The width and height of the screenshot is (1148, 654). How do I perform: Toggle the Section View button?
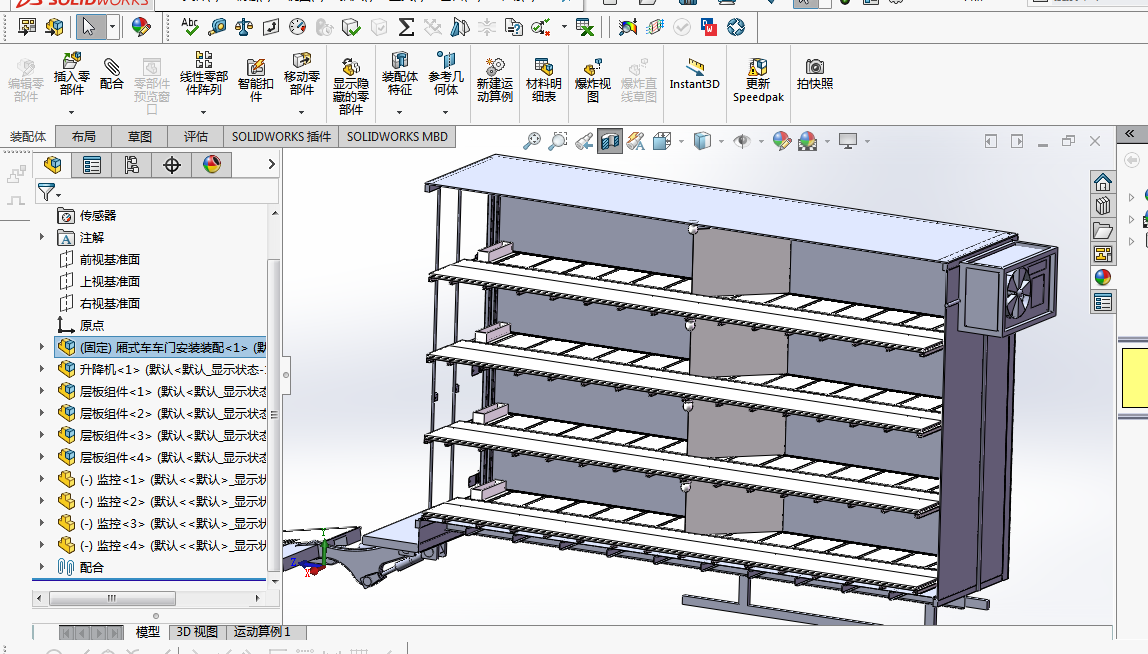[x=609, y=142]
